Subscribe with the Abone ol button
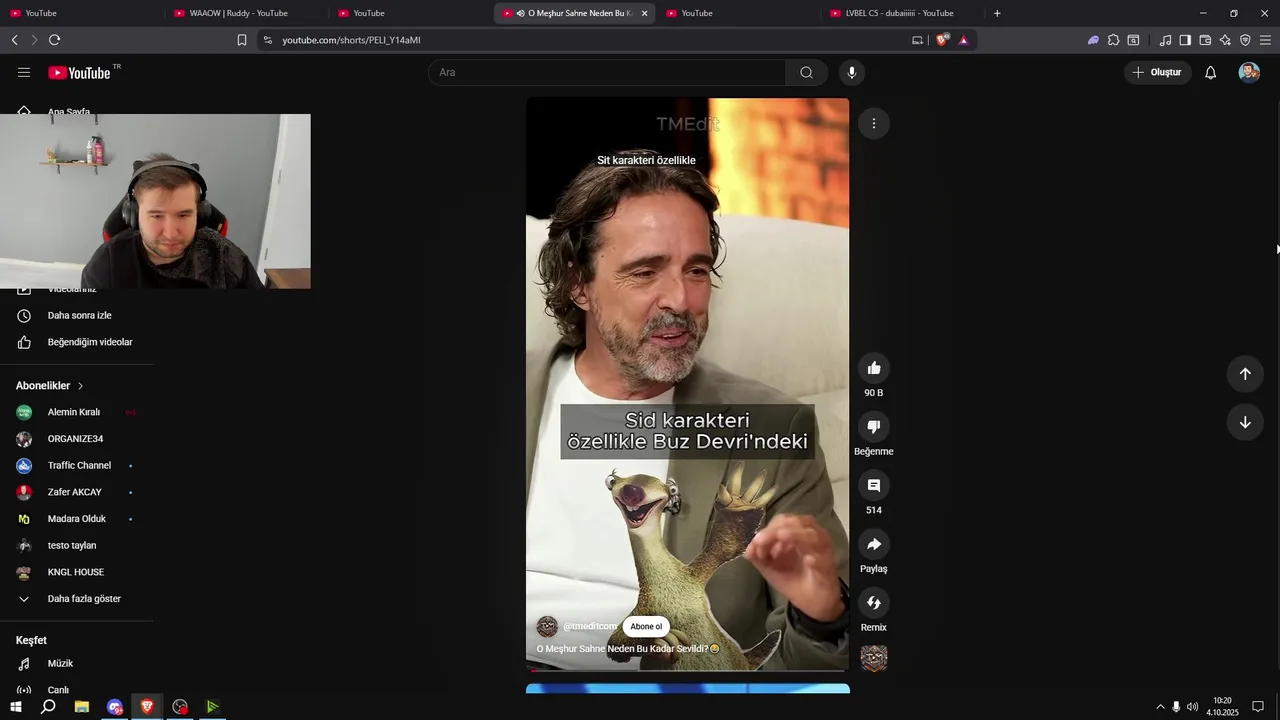The image size is (1280, 720). (x=646, y=627)
